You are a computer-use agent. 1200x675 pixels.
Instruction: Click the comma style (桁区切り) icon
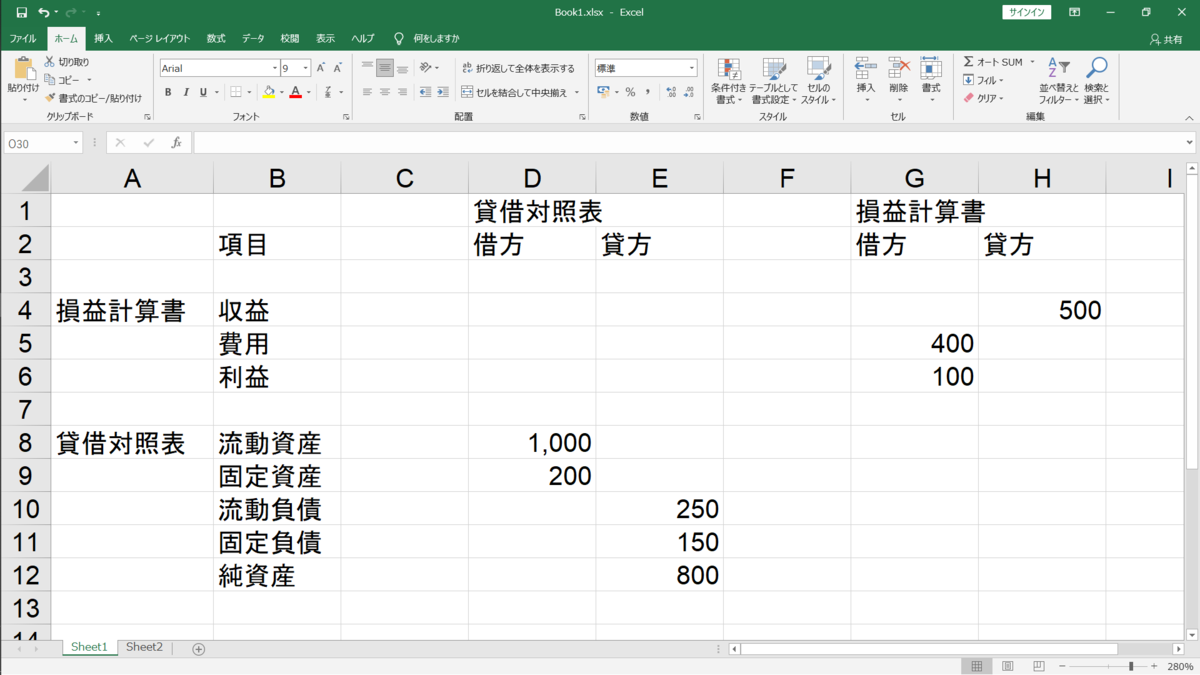click(647, 92)
